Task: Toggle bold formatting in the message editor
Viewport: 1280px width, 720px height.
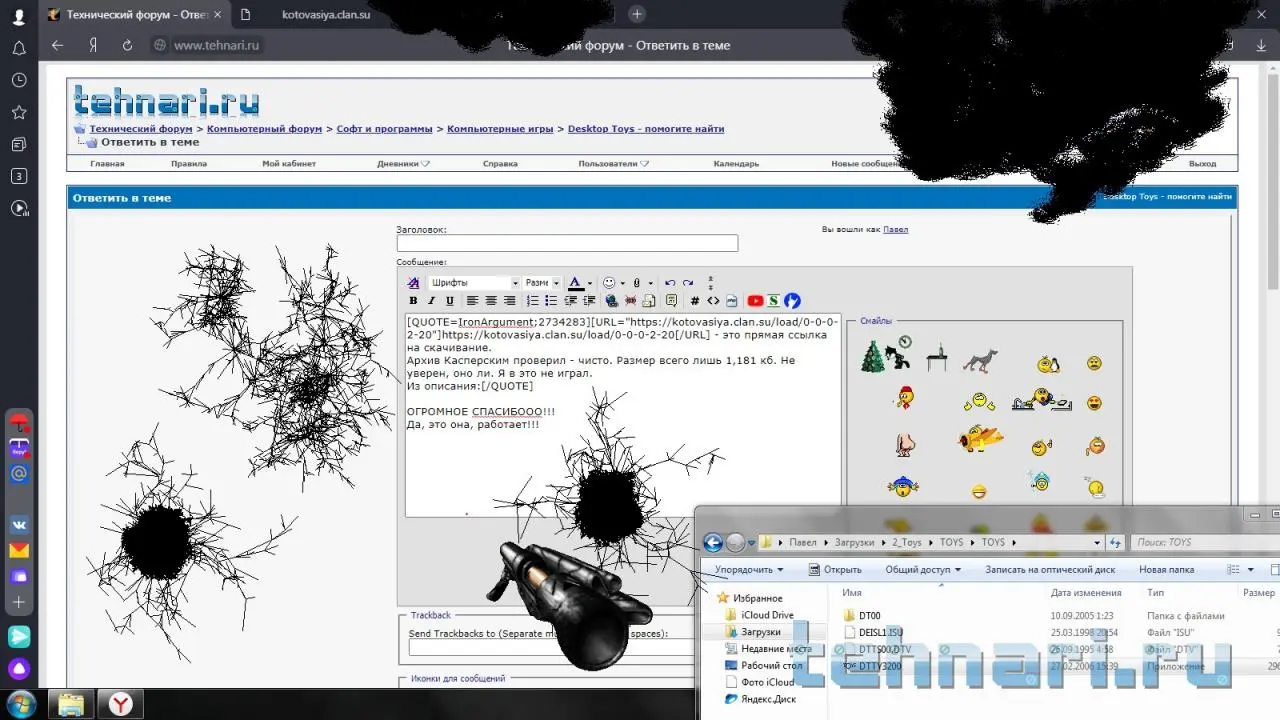Action: click(413, 301)
